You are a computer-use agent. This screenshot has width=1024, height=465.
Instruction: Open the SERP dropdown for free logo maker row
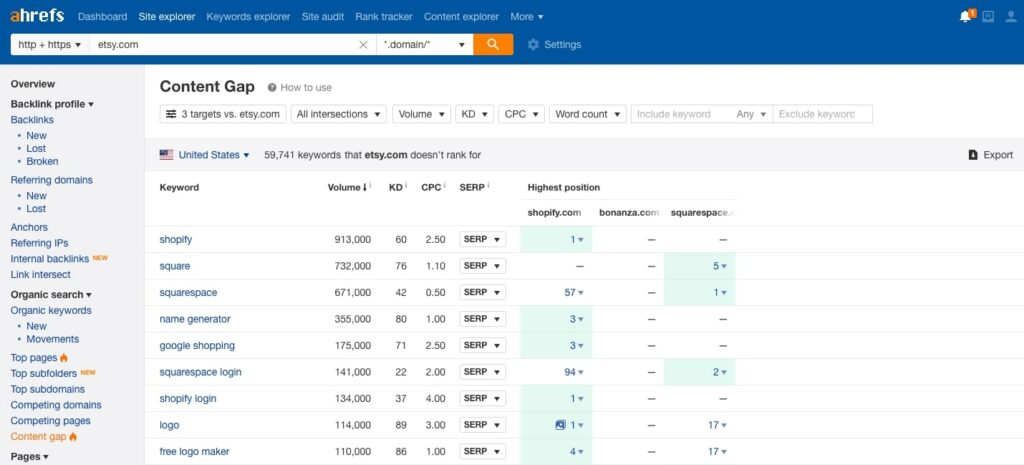tap(483, 451)
